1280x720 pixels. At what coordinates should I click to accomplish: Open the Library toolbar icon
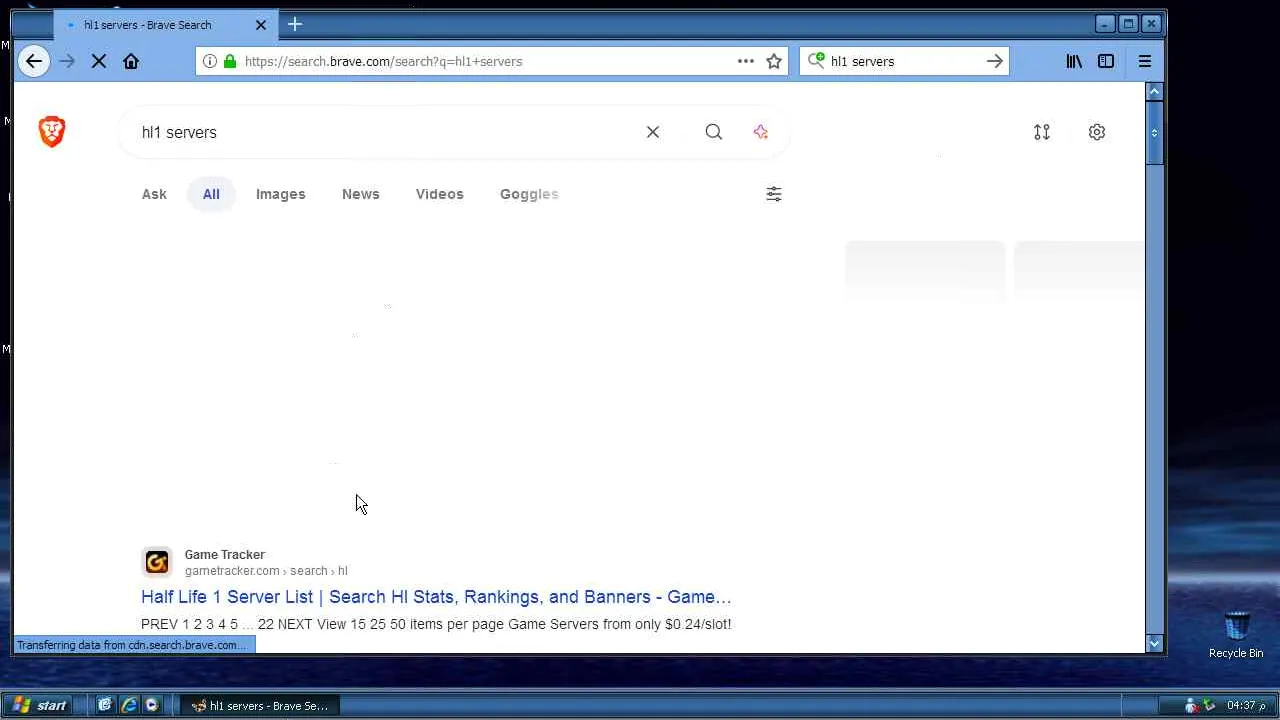click(x=1074, y=61)
